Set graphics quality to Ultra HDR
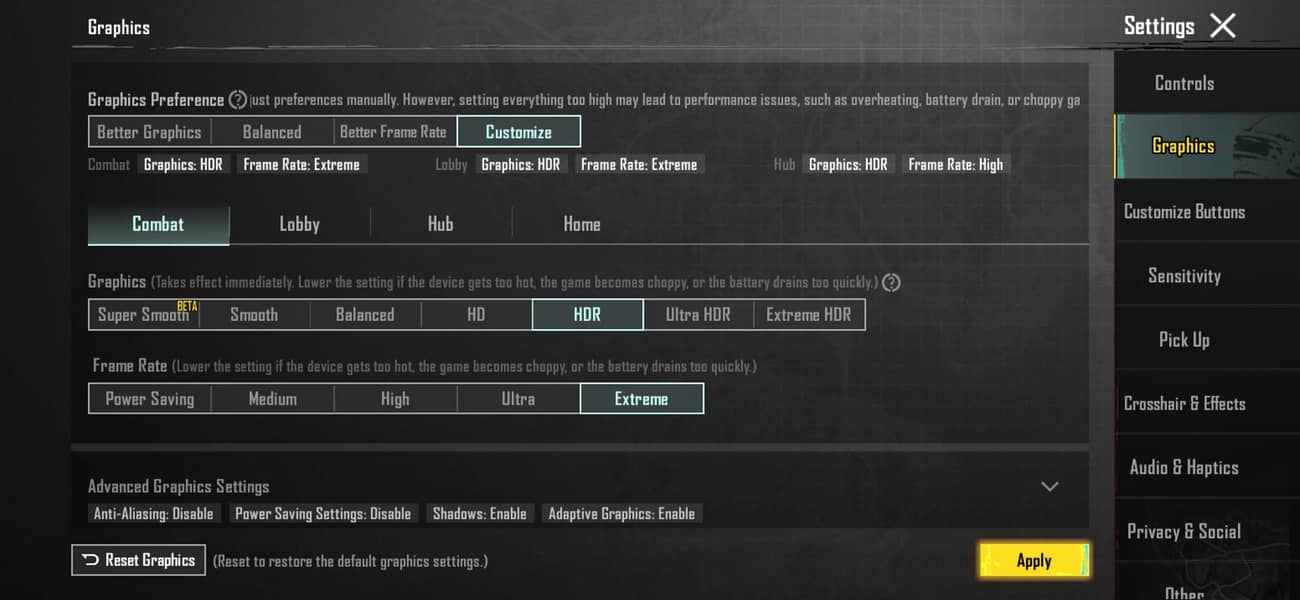Viewport: 1300px width, 600px height. click(x=697, y=315)
